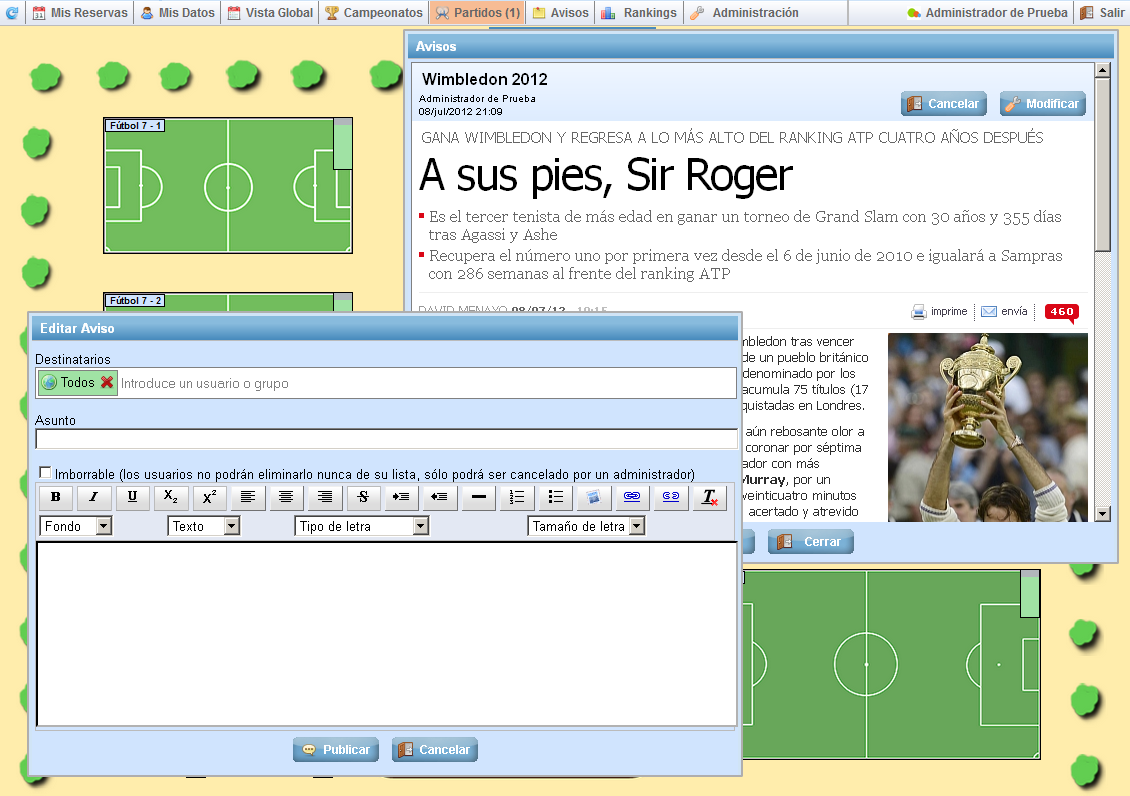
Task: Open the Partidos (1) menu
Action: coord(478,12)
